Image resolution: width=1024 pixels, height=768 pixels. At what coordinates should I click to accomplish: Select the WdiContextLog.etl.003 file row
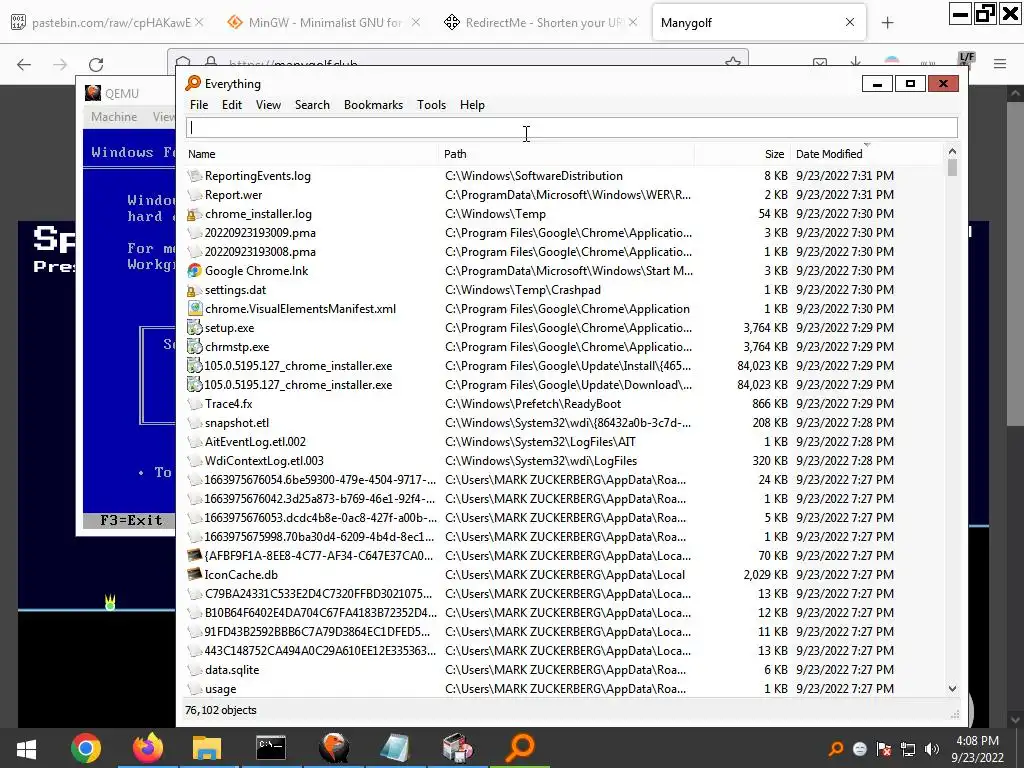click(x=540, y=460)
